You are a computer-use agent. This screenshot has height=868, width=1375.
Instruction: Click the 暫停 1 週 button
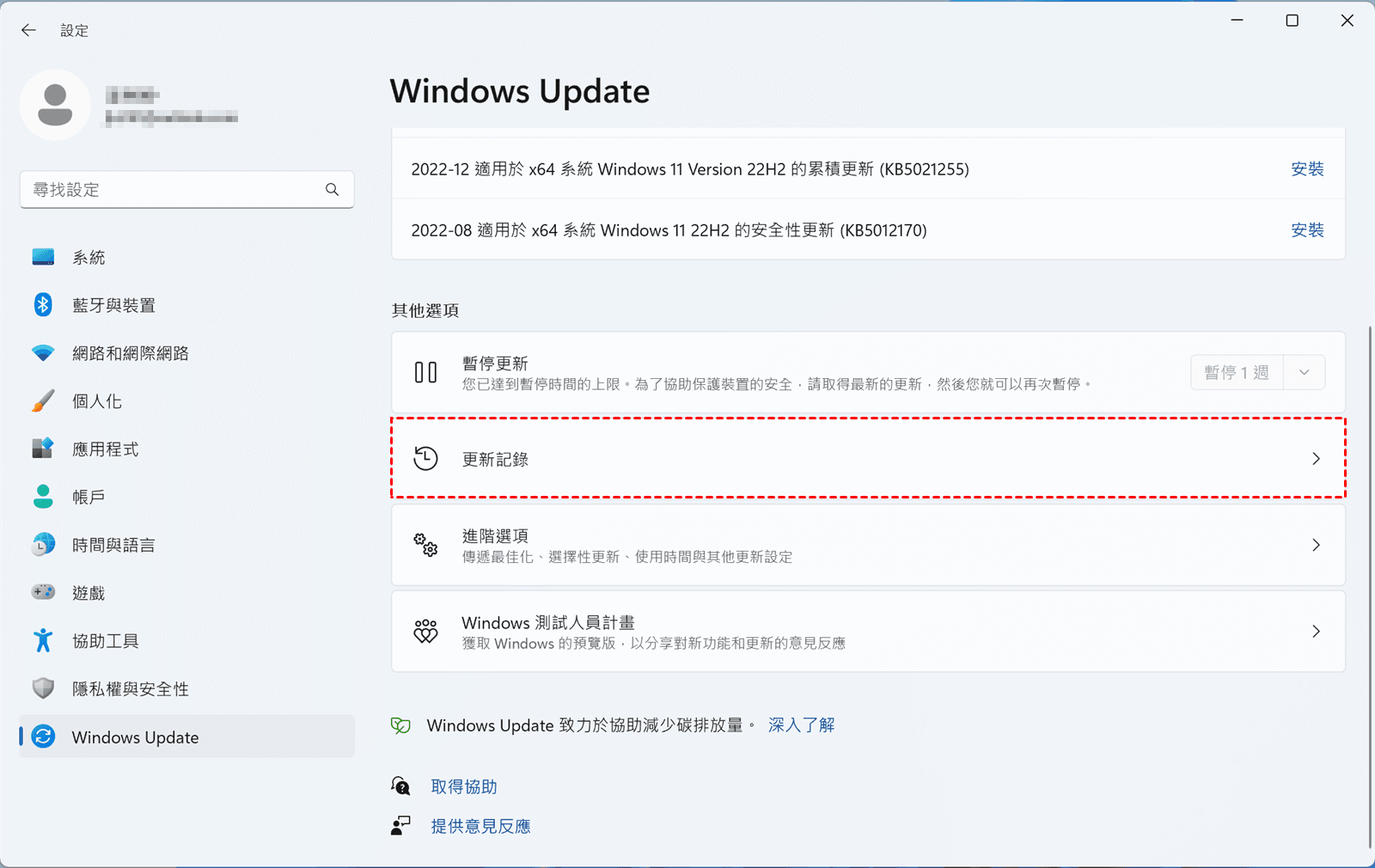pyautogui.click(x=1237, y=372)
